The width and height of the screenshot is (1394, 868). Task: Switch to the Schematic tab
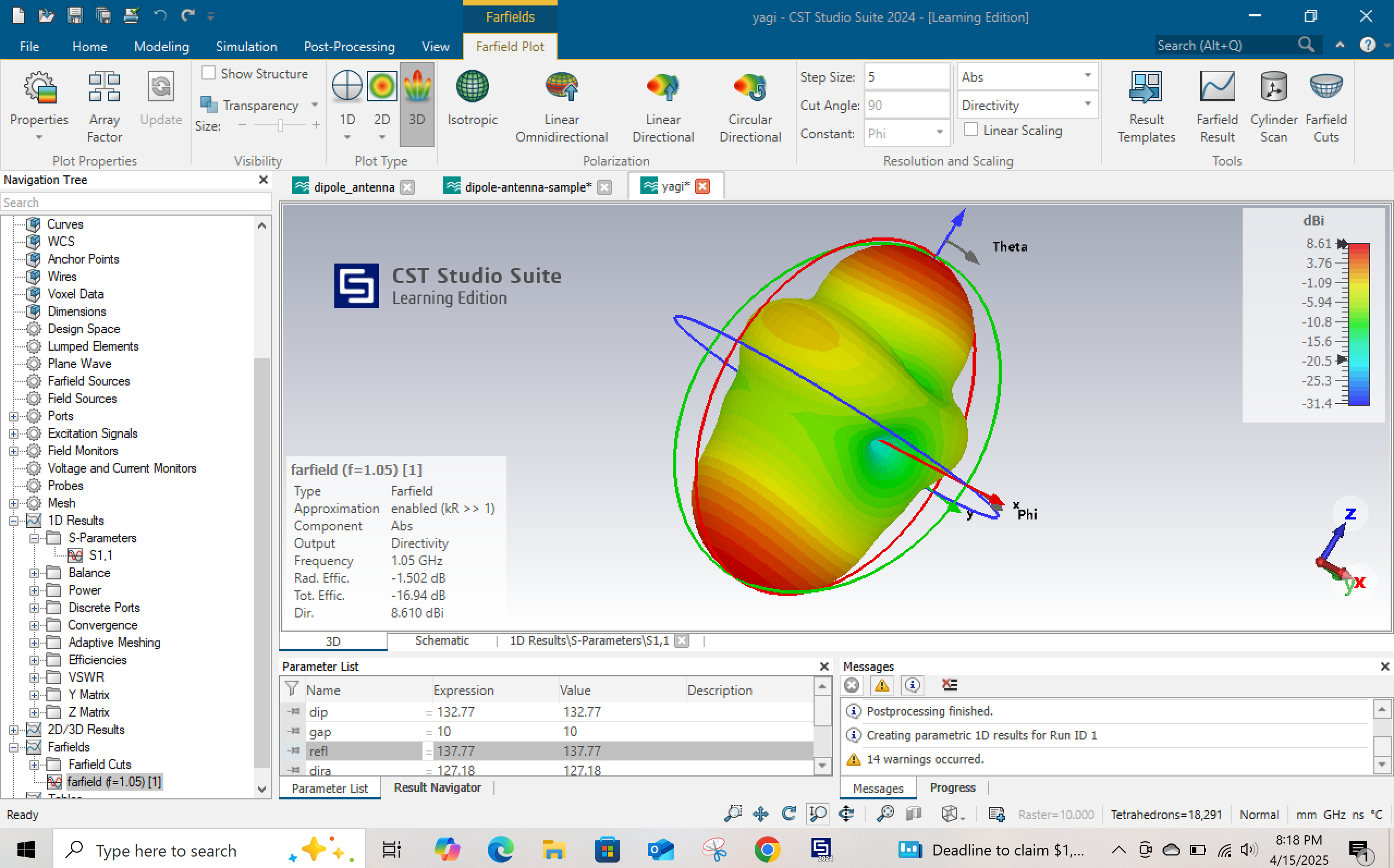pos(441,641)
